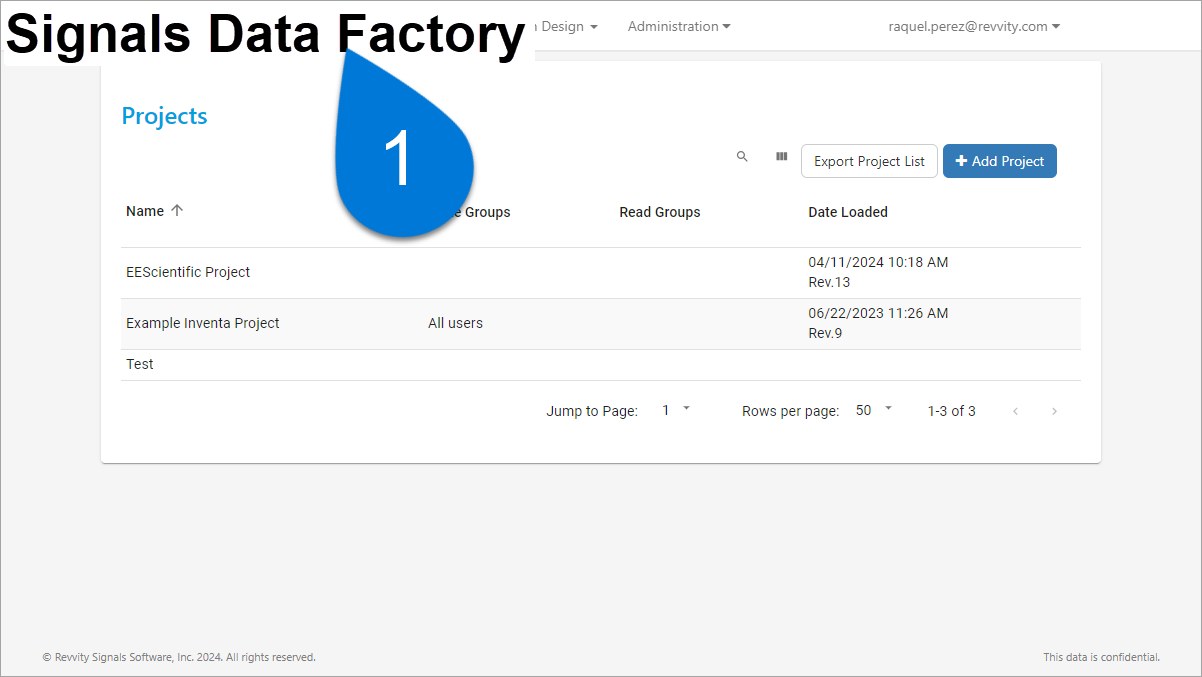Viewport: 1202px width, 677px height.
Task: Open the EEScientific Project row
Action: coord(600,272)
